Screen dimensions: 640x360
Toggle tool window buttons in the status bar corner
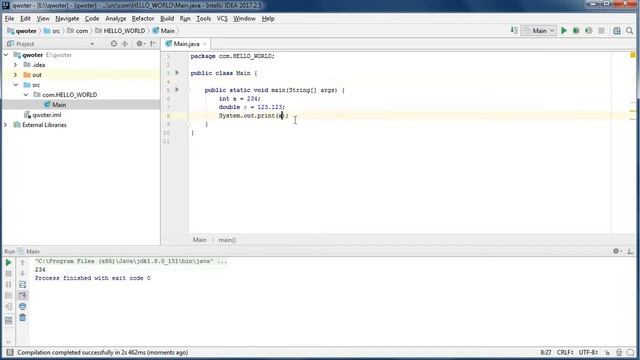(10, 352)
